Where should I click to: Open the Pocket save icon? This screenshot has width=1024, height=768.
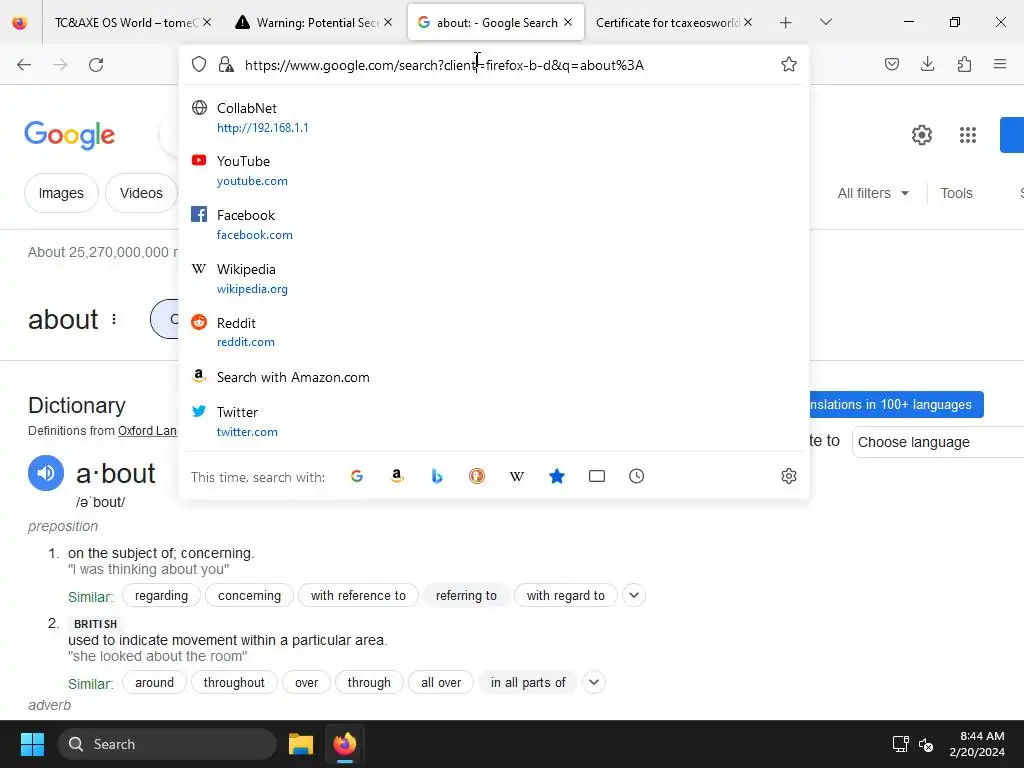coord(891,64)
